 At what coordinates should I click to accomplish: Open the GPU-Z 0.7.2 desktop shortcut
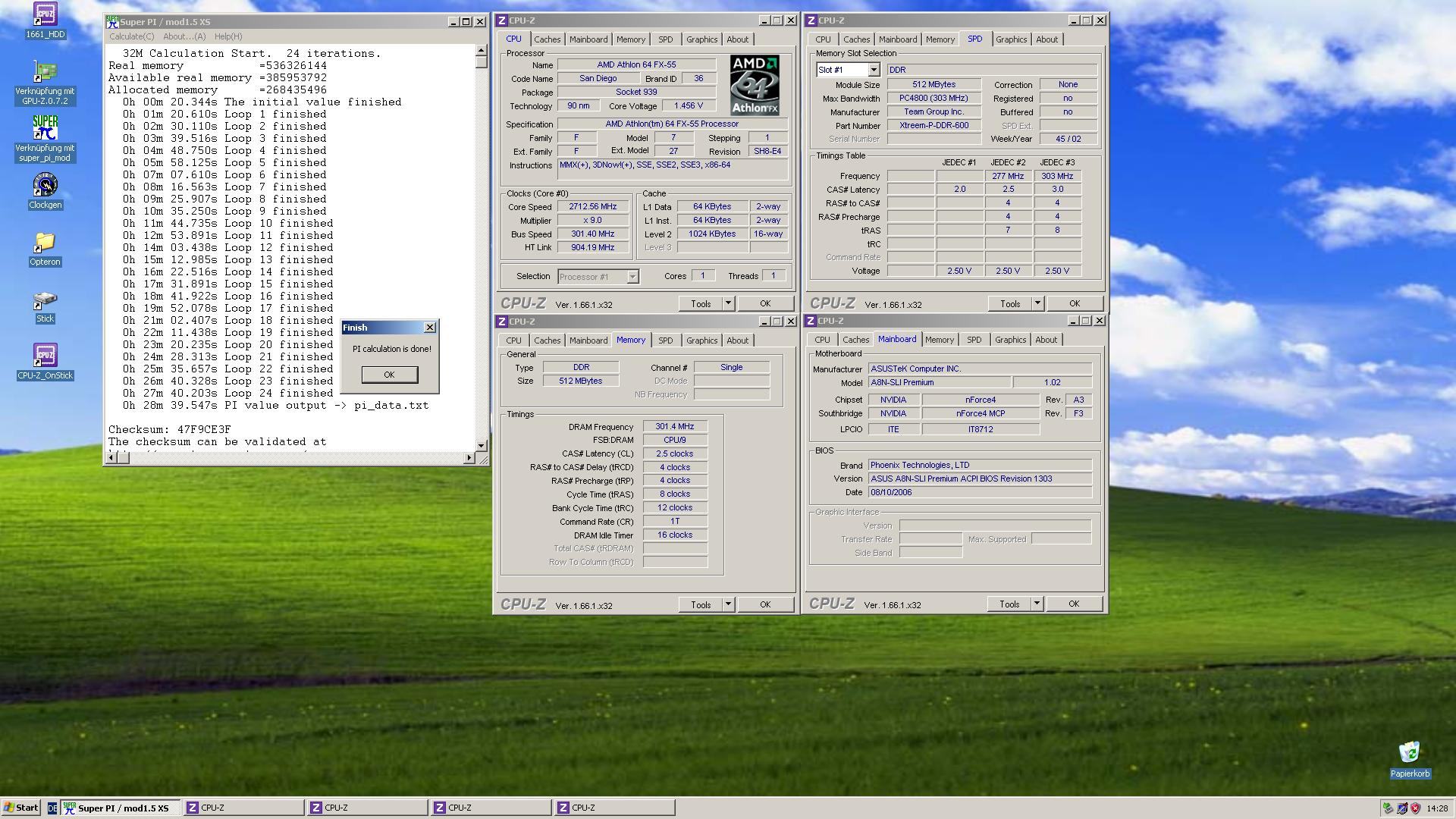45,82
